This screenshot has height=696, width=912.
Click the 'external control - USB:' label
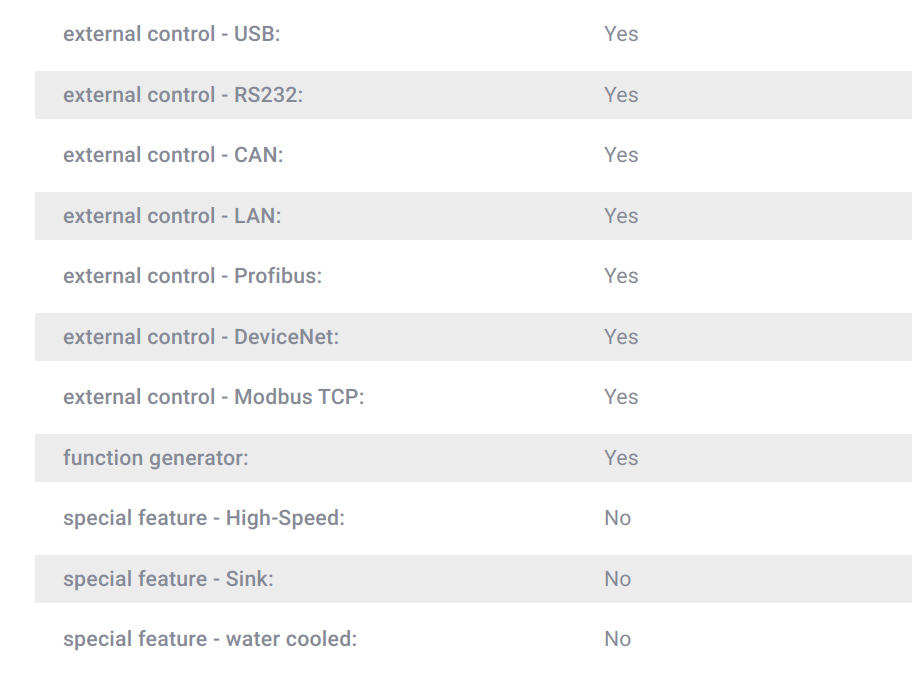(x=172, y=34)
